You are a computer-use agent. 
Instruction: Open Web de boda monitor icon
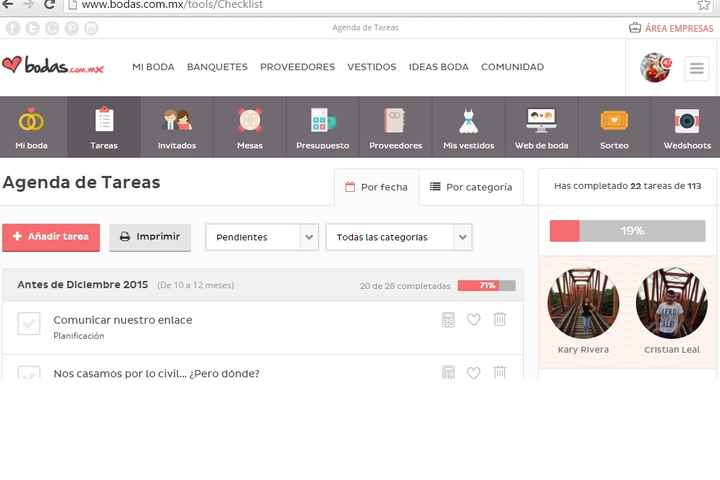(x=541, y=120)
